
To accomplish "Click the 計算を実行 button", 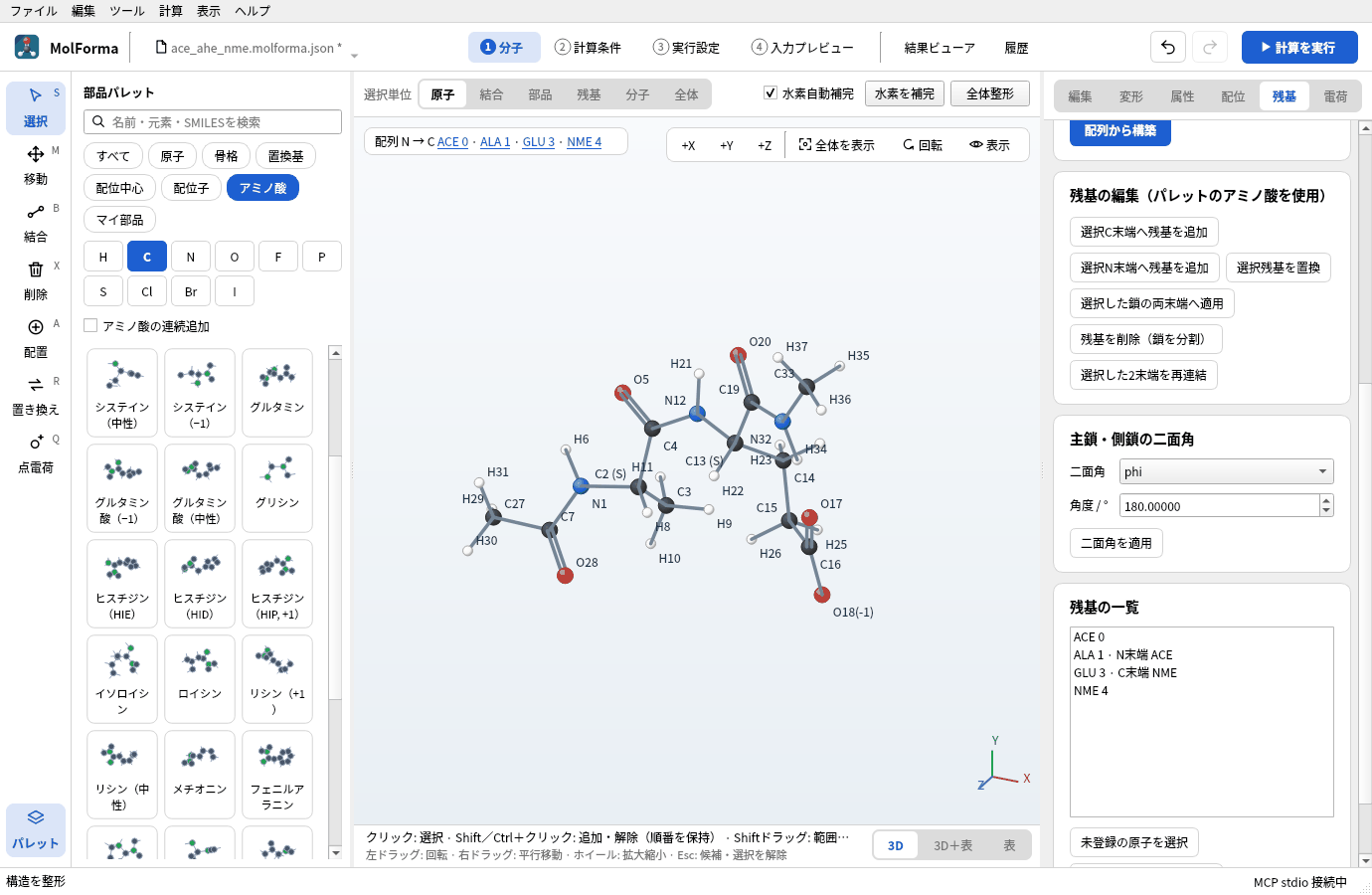I will tap(1299, 47).
